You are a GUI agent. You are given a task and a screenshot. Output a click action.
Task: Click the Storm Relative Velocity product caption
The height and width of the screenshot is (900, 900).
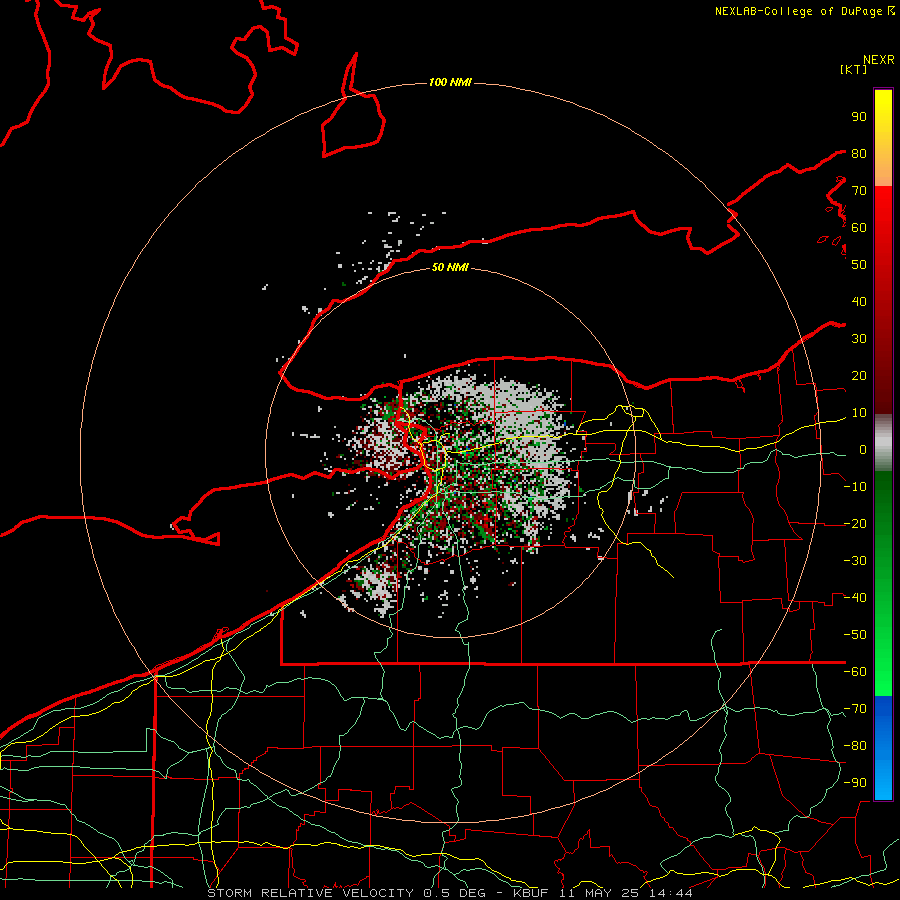450,893
